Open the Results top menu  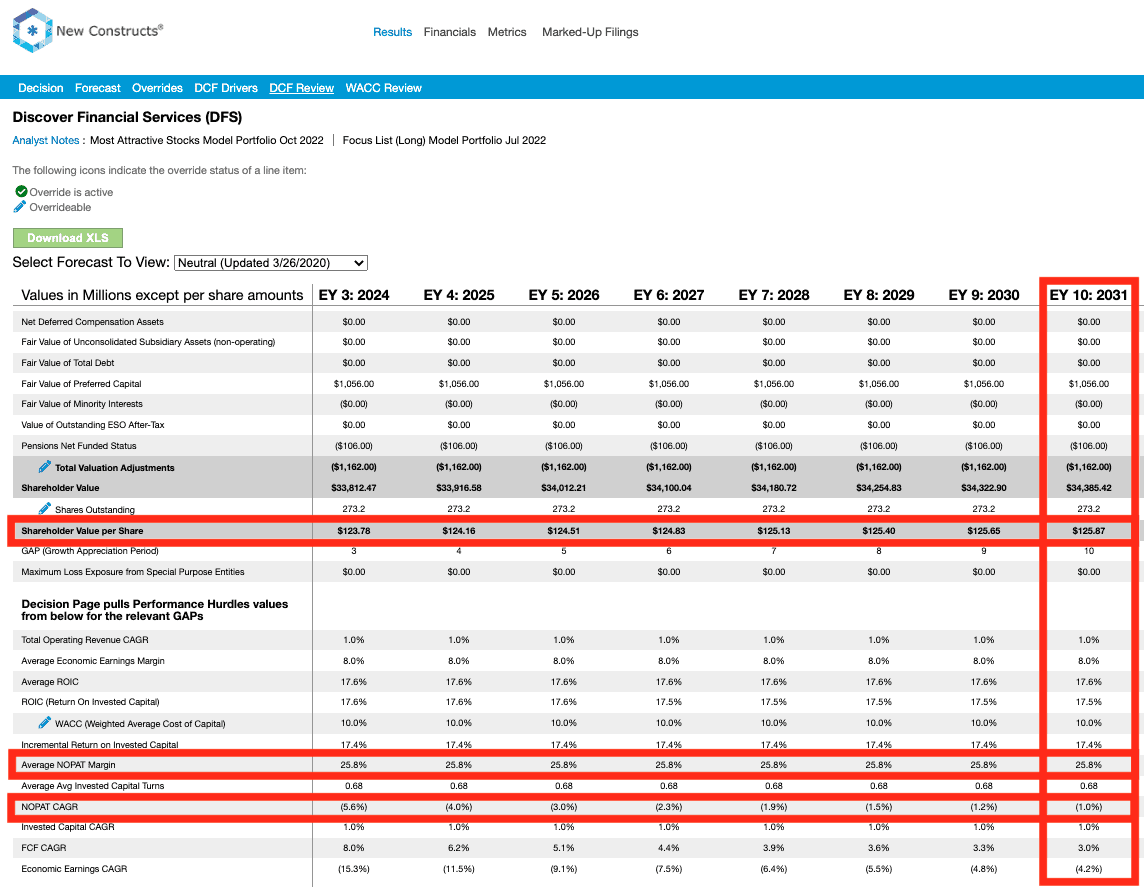click(x=393, y=32)
